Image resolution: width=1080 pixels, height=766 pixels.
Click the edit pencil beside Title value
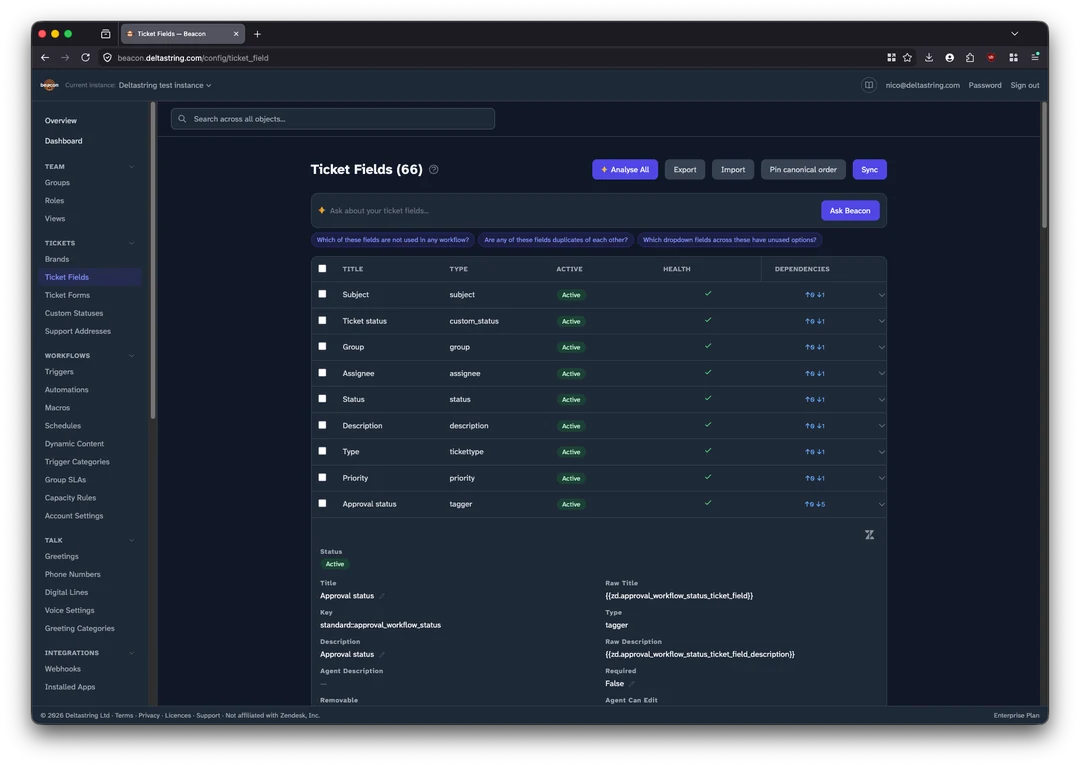point(382,596)
